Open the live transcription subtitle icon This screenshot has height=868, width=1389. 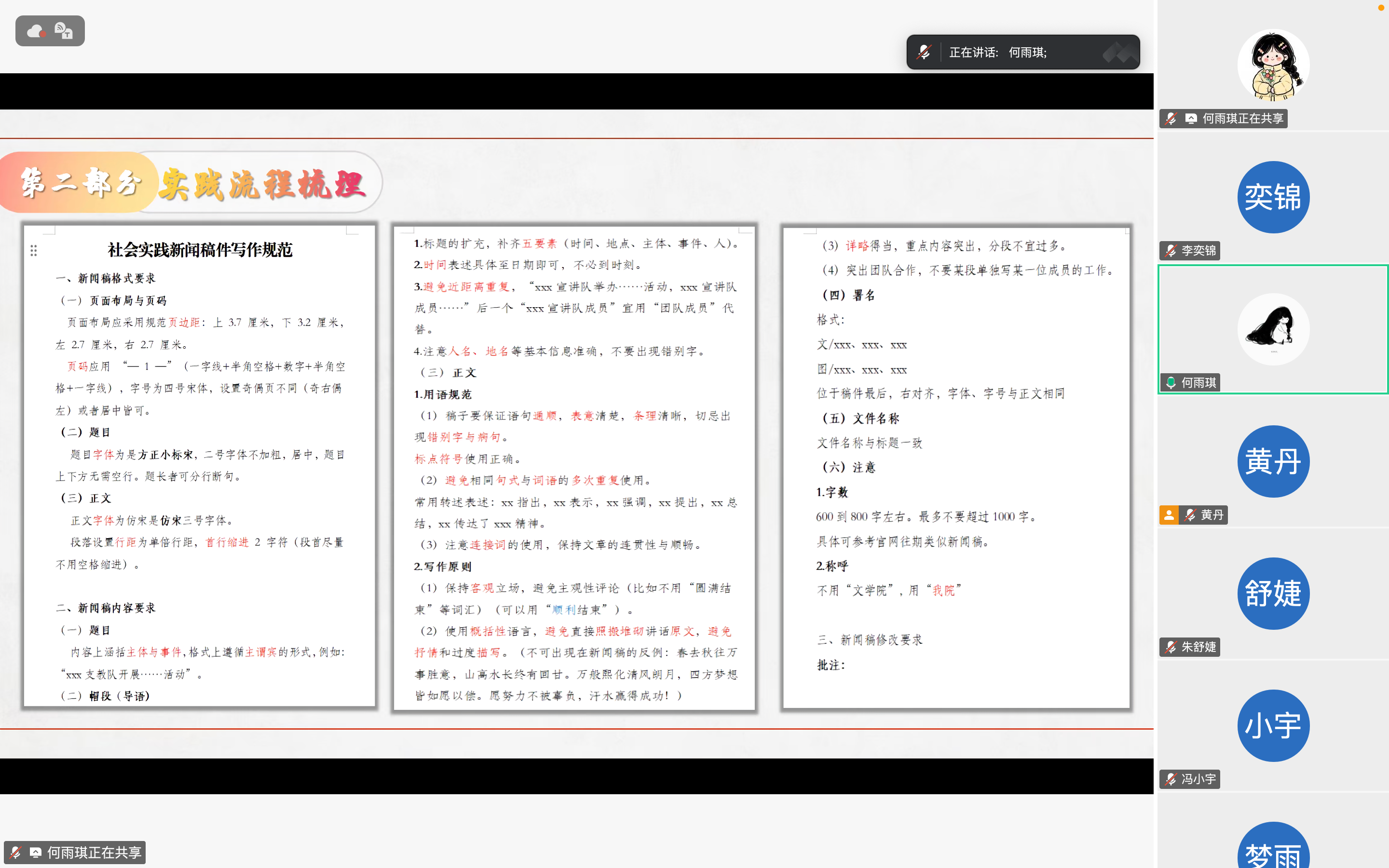point(64,31)
